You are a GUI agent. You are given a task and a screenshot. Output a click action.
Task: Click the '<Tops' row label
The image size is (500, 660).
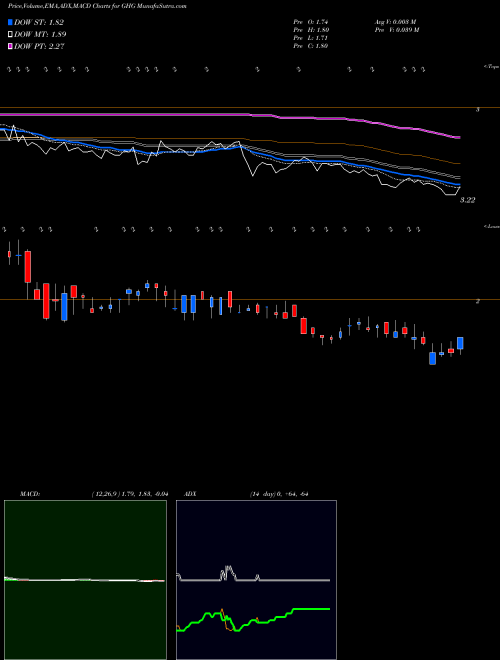click(492, 67)
